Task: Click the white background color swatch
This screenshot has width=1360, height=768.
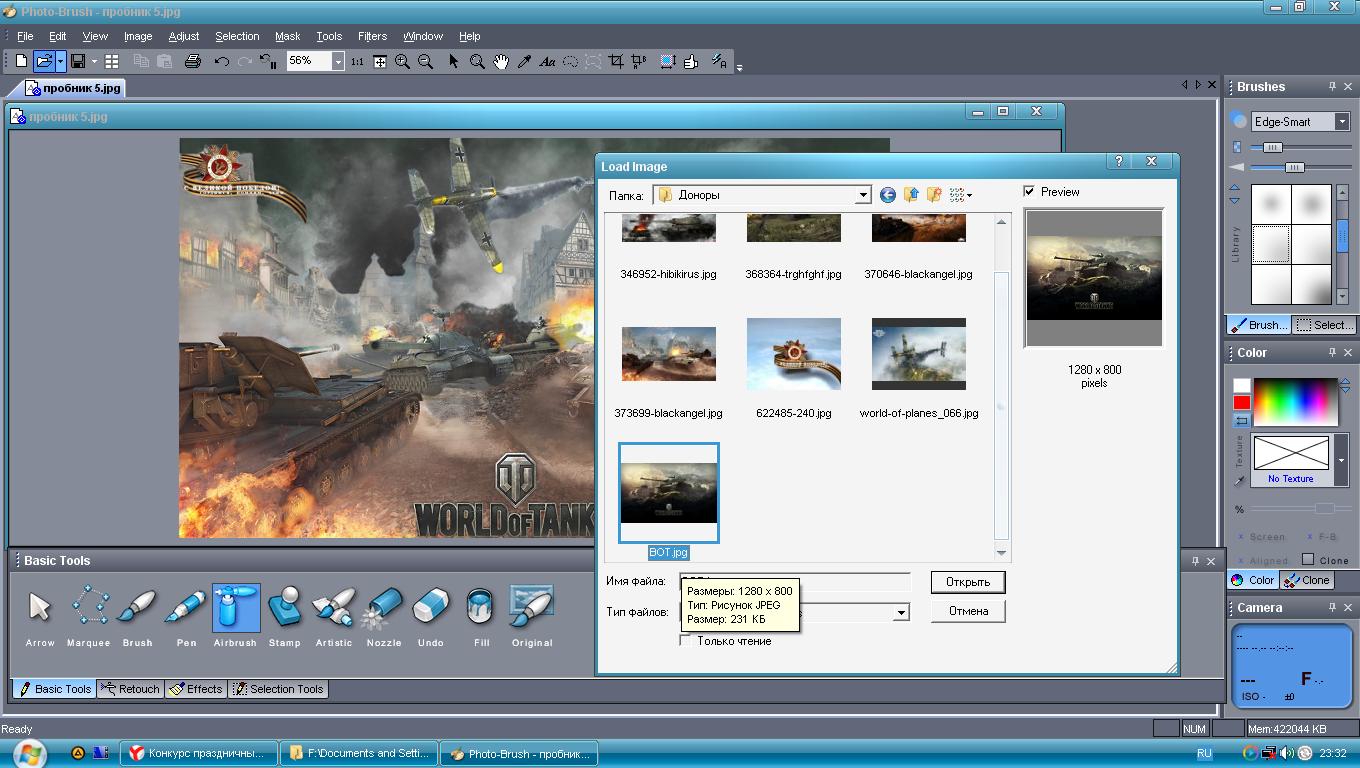Action: pyautogui.click(x=1241, y=385)
